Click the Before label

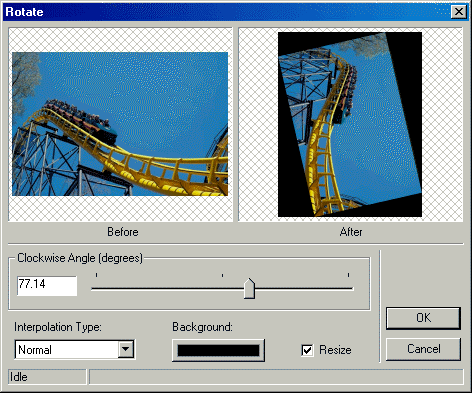tap(123, 232)
